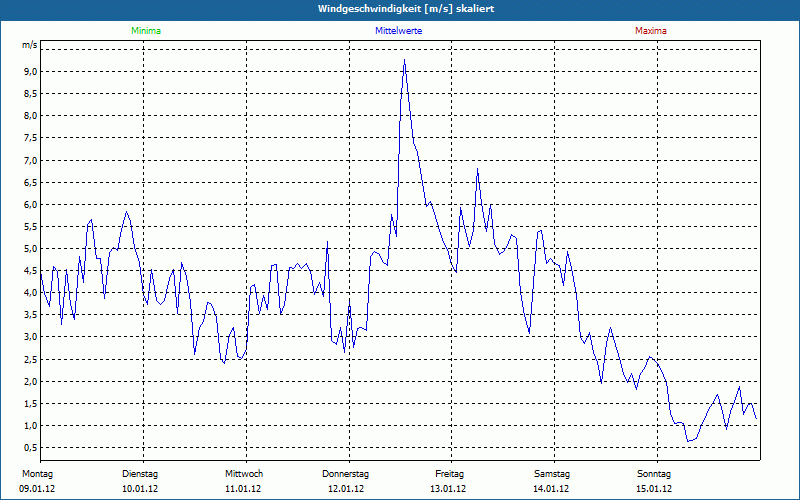Click the Sonntag day label
The image size is (800, 500).
(x=654, y=474)
